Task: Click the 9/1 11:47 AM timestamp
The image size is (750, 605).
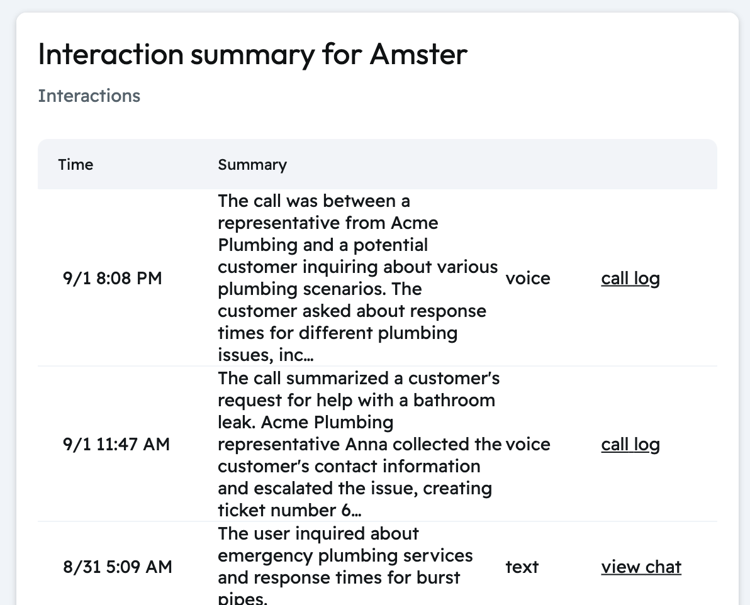Action: point(116,444)
